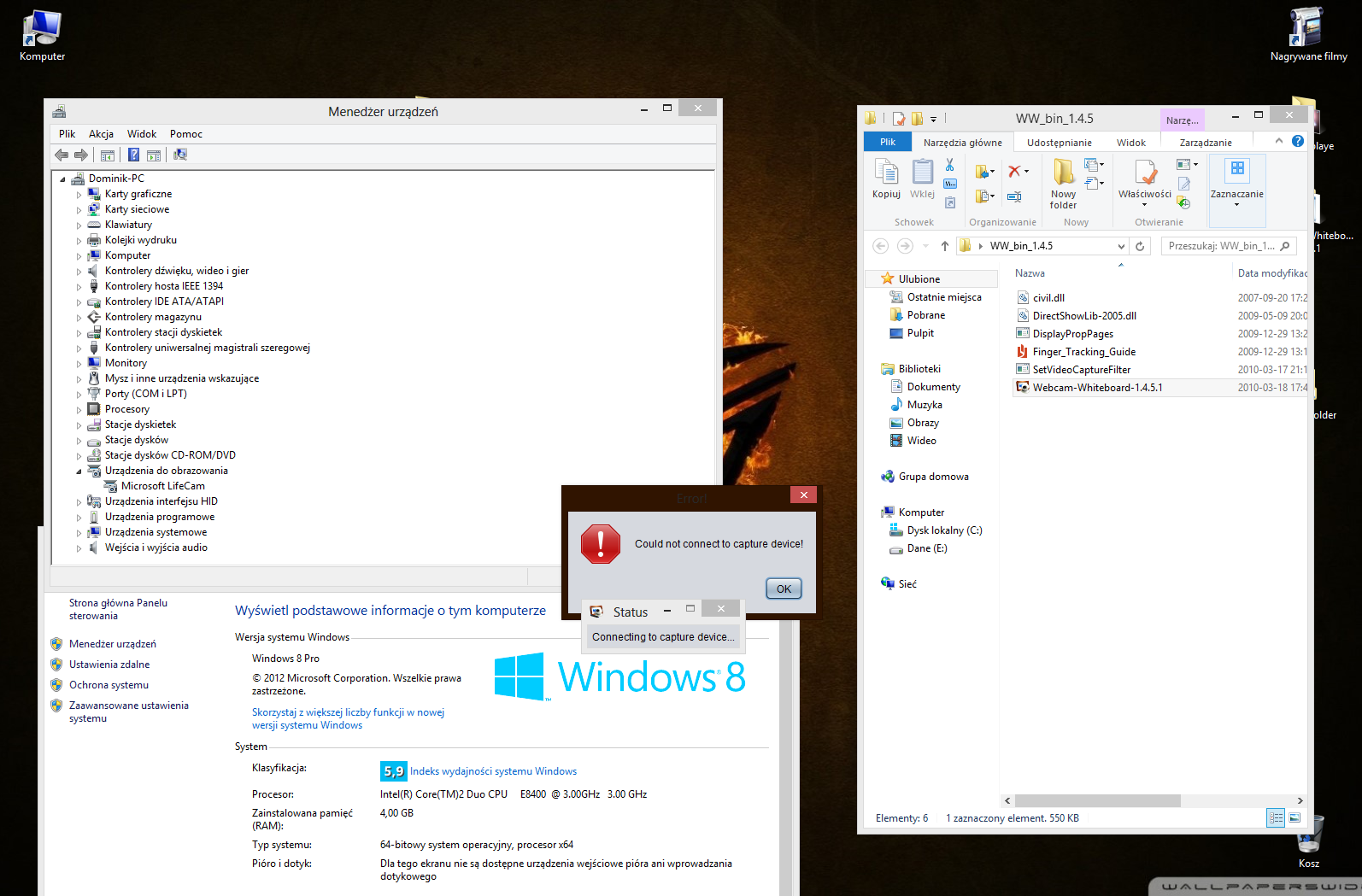
Task: Switch to the Zarządzanie ribbon tab
Action: (x=1206, y=143)
